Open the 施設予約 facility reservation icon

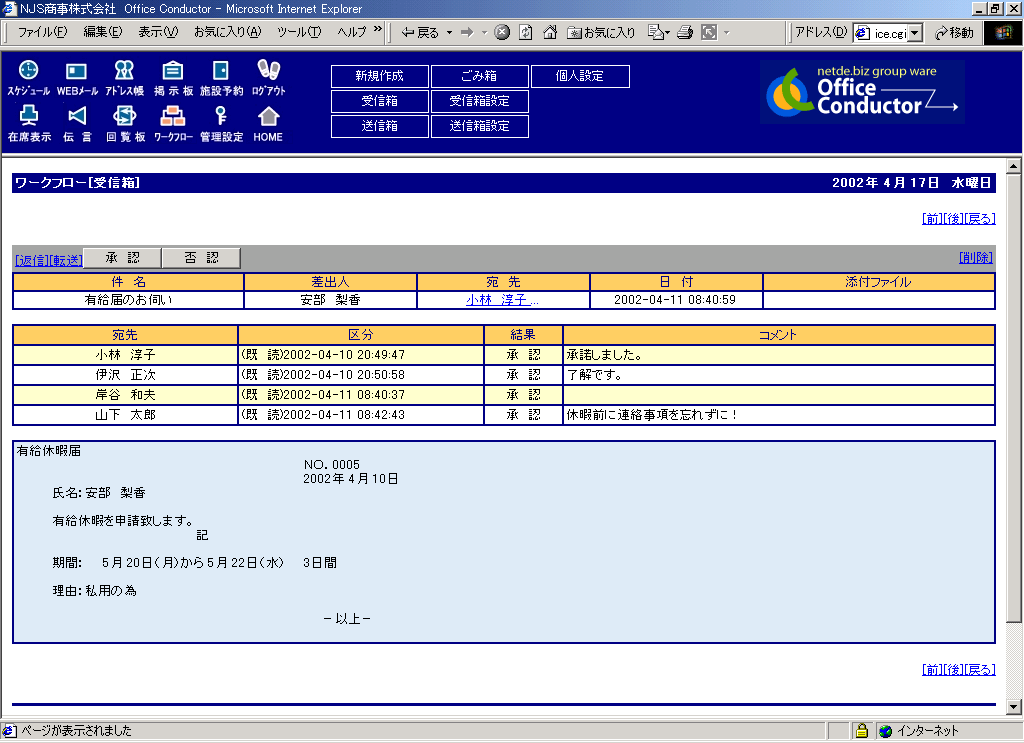[x=221, y=78]
